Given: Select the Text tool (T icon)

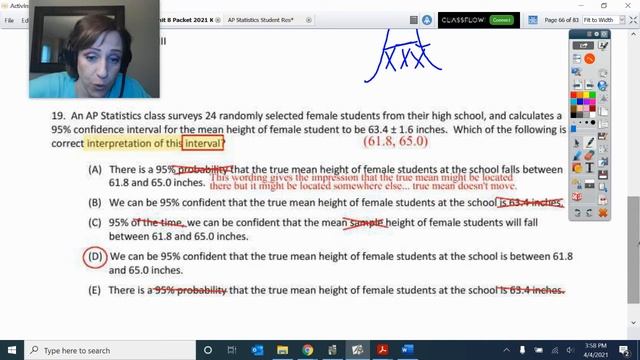Looking at the screenshot, I should [589, 167].
